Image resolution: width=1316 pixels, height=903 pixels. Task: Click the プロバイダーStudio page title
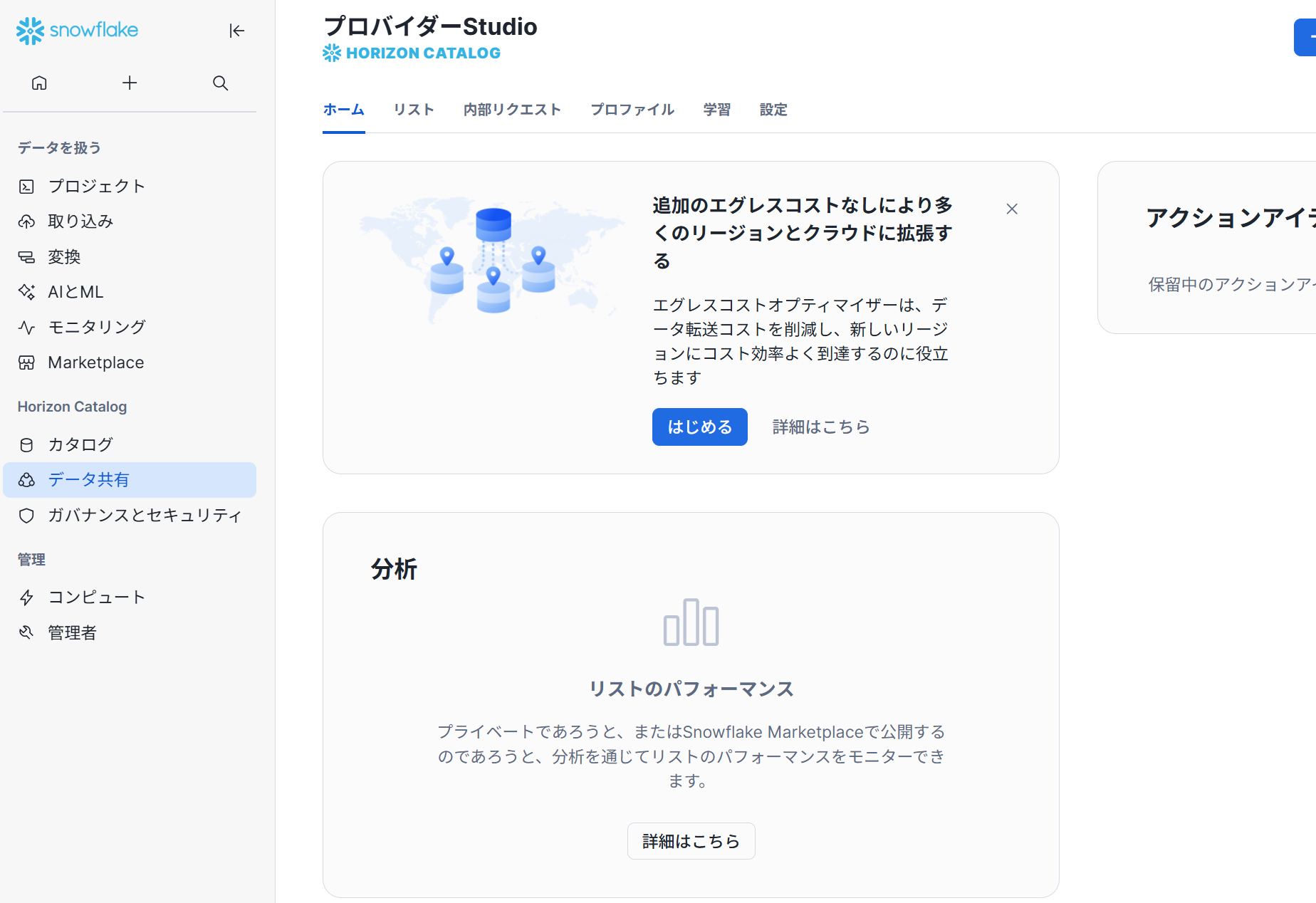coord(430,26)
